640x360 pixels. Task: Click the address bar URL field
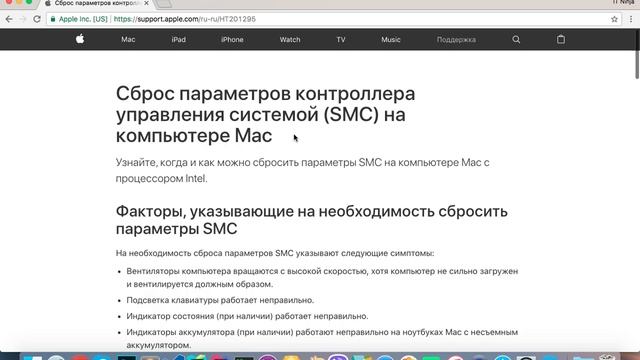[334, 19]
